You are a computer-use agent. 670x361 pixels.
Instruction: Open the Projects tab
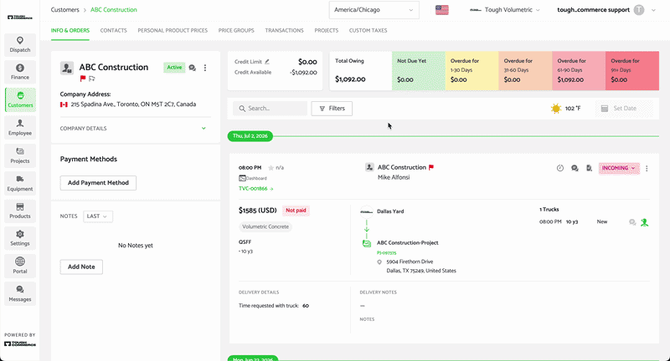pos(326,30)
